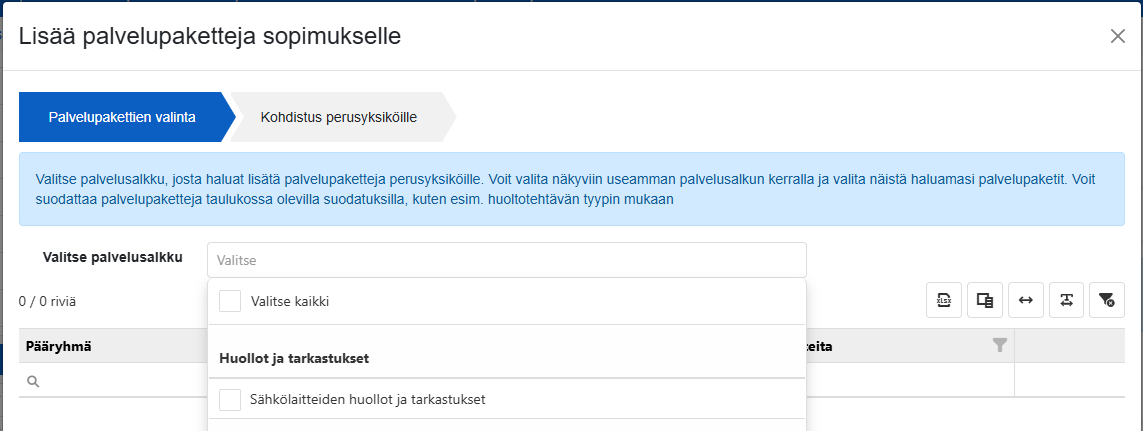Click the 0 / 0 riviä row counter
This screenshot has height=431, width=1143.
tap(47, 300)
